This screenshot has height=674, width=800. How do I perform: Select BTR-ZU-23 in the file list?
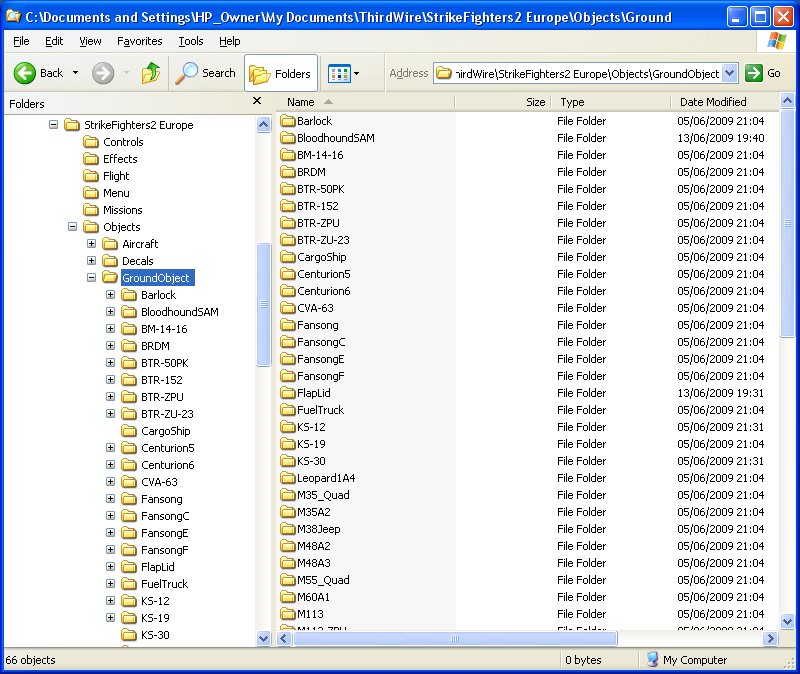coord(323,240)
